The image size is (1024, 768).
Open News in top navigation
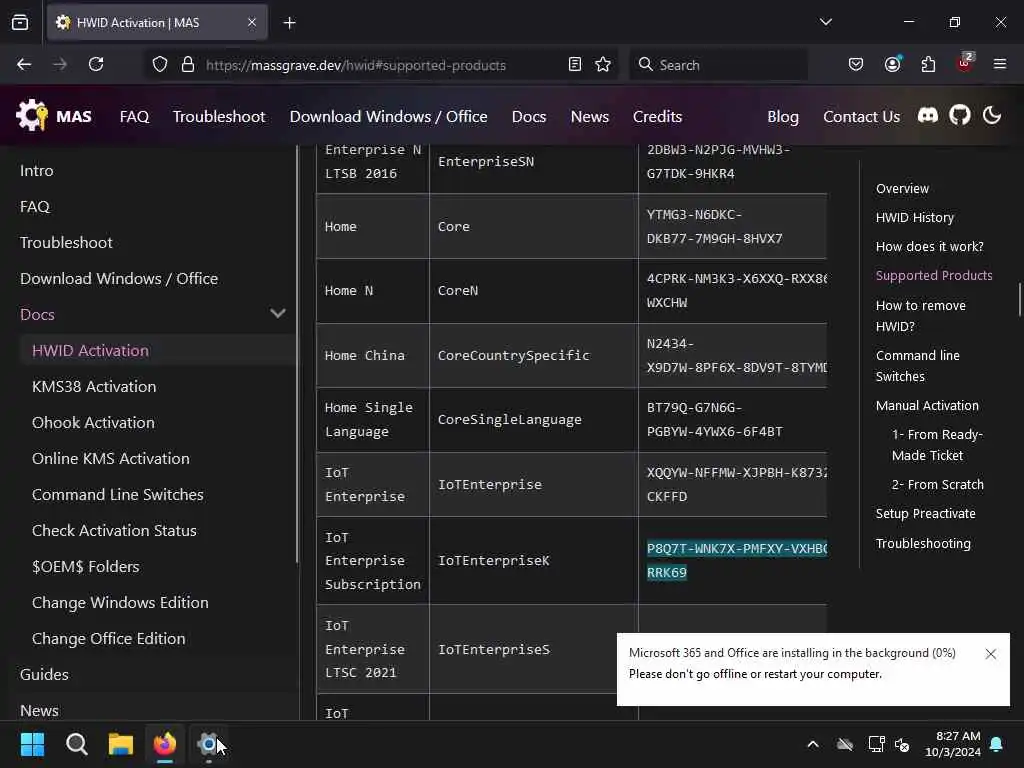pyautogui.click(x=590, y=116)
